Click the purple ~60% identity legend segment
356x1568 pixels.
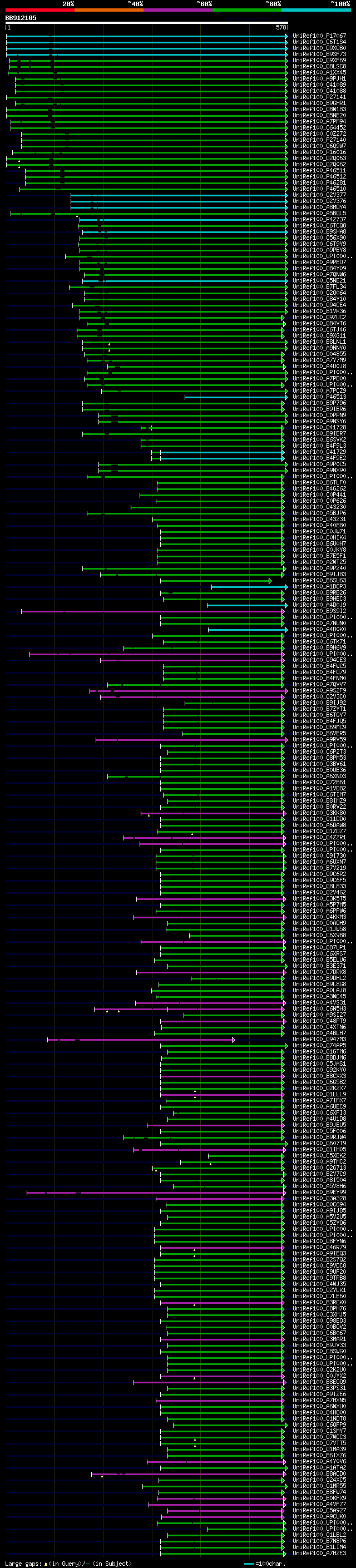tap(179, 10)
